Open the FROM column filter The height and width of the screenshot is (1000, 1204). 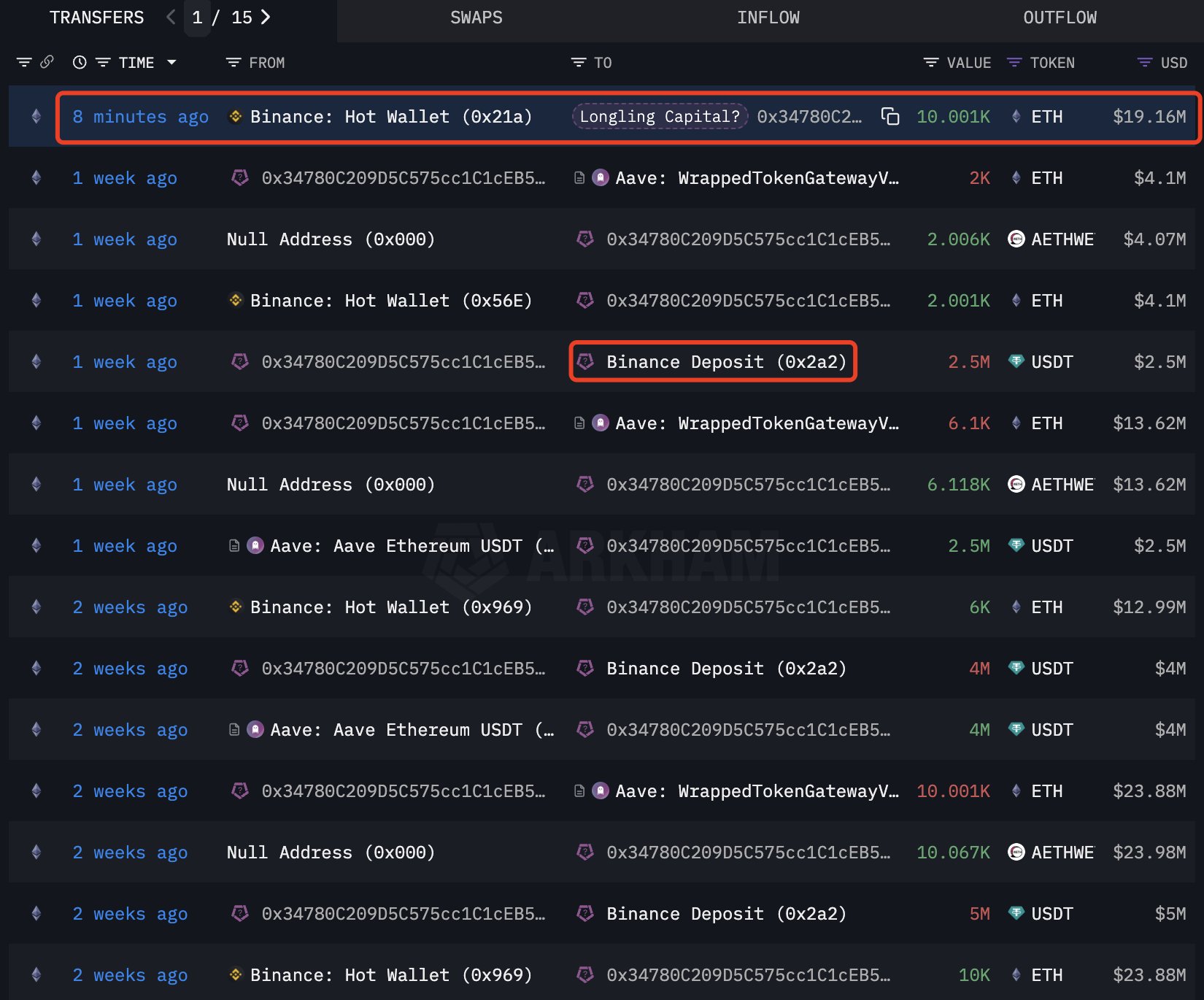pos(234,63)
